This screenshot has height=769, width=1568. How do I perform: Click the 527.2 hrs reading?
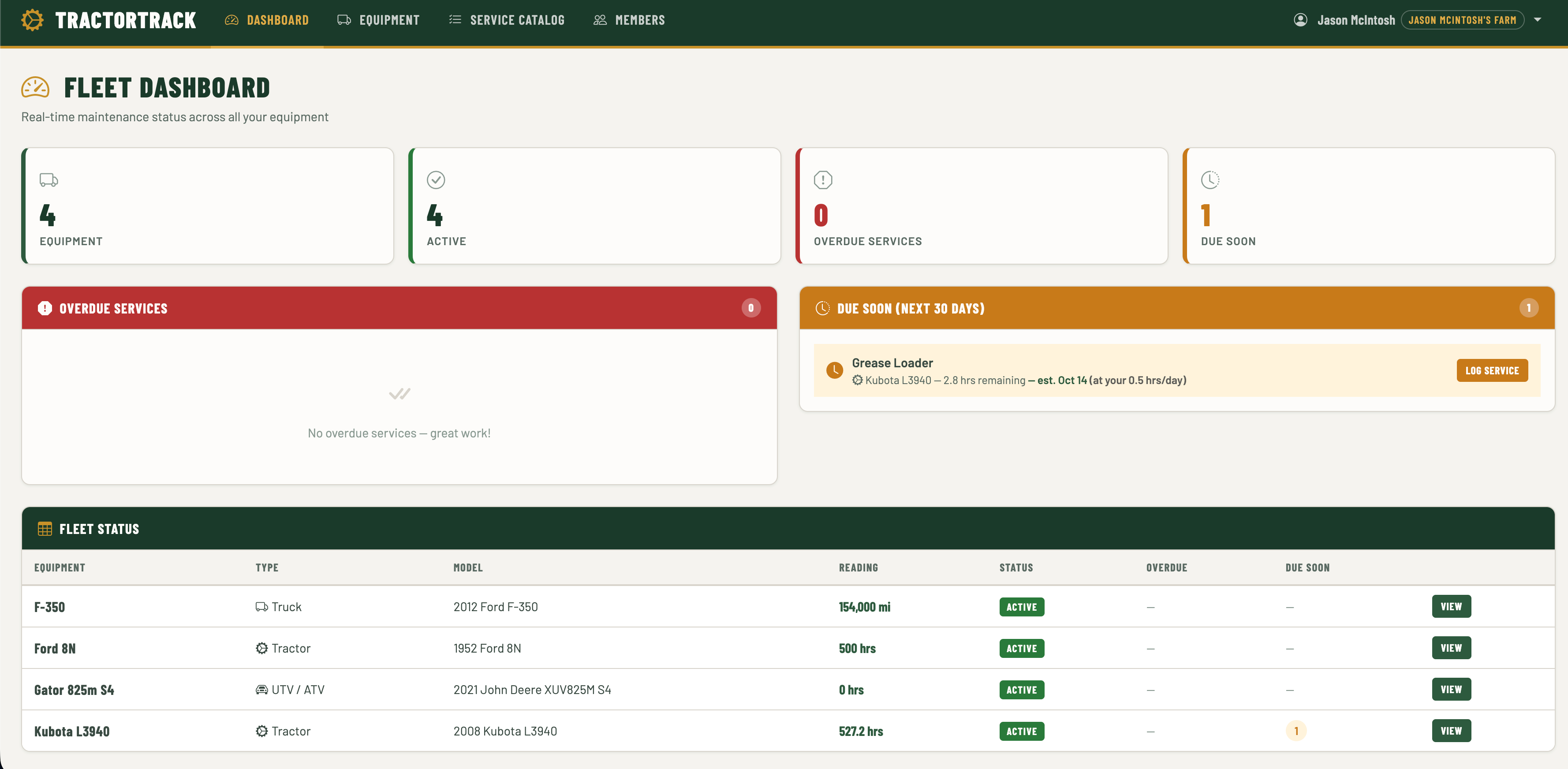[861, 731]
